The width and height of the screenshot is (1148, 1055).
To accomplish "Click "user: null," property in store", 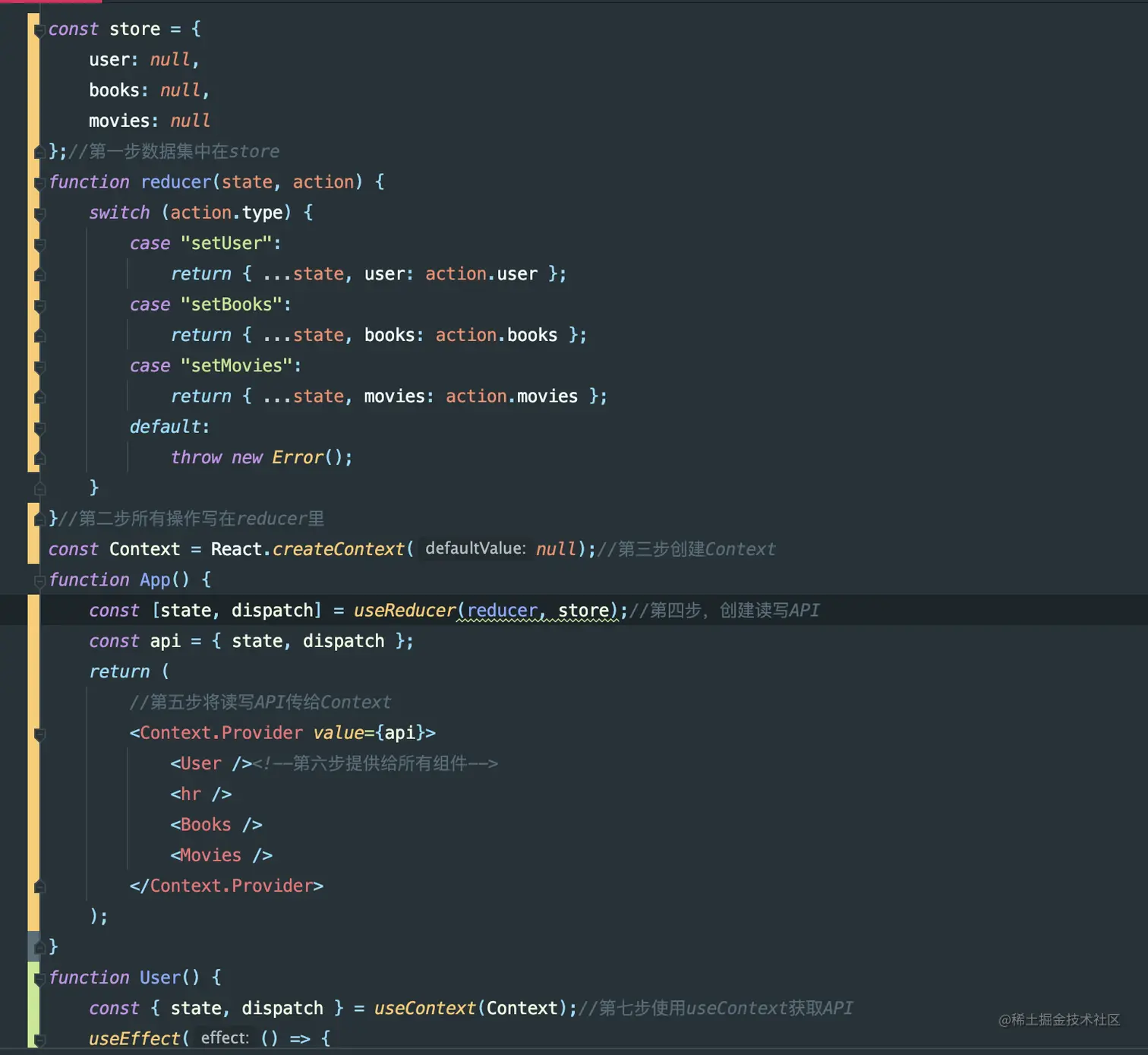I will [x=143, y=60].
